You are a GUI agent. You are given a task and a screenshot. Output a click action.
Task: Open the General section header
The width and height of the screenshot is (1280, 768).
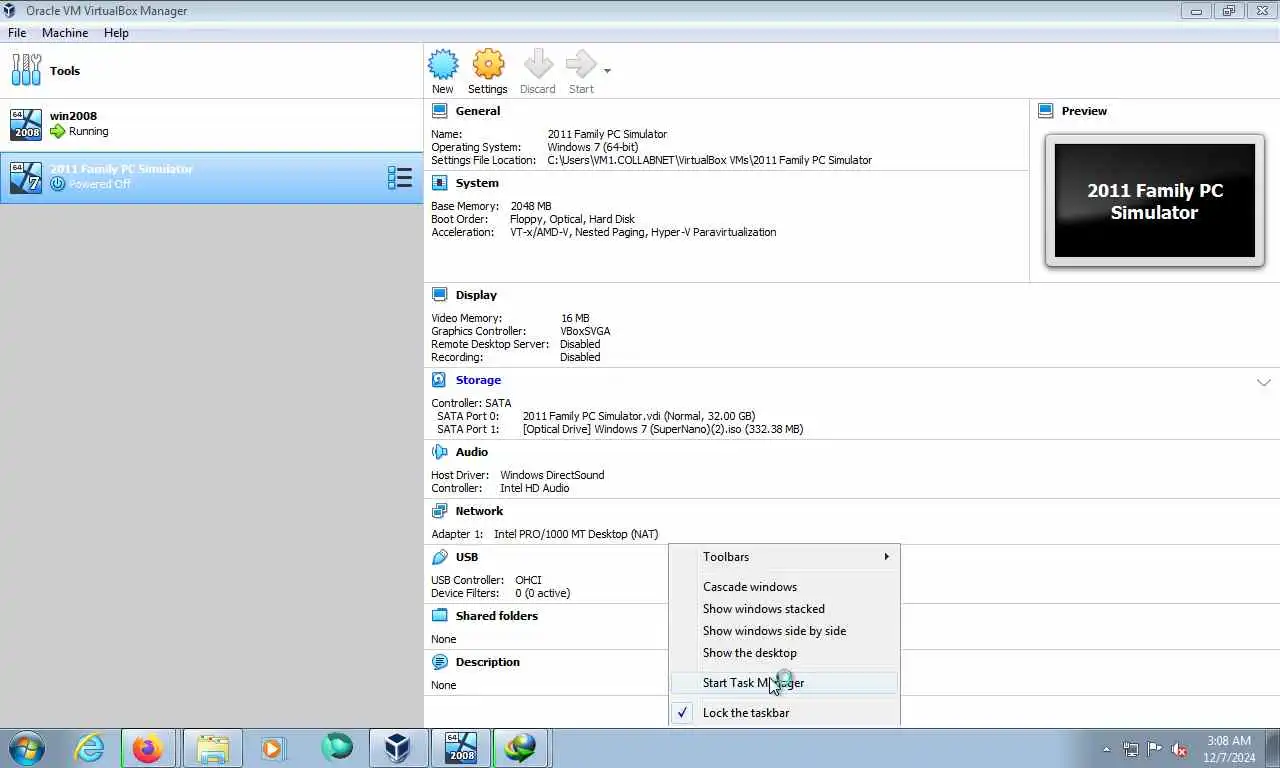coord(478,111)
